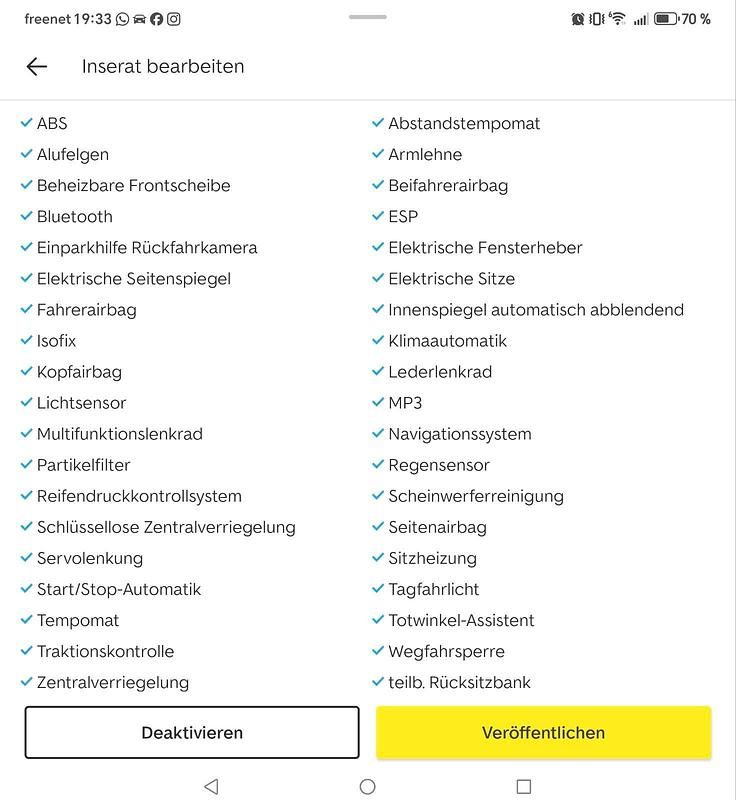The width and height of the screenshot is (736, 800).
Task: Tap the Inserat bearbeiten title
Action: click(x=163, y=66)
